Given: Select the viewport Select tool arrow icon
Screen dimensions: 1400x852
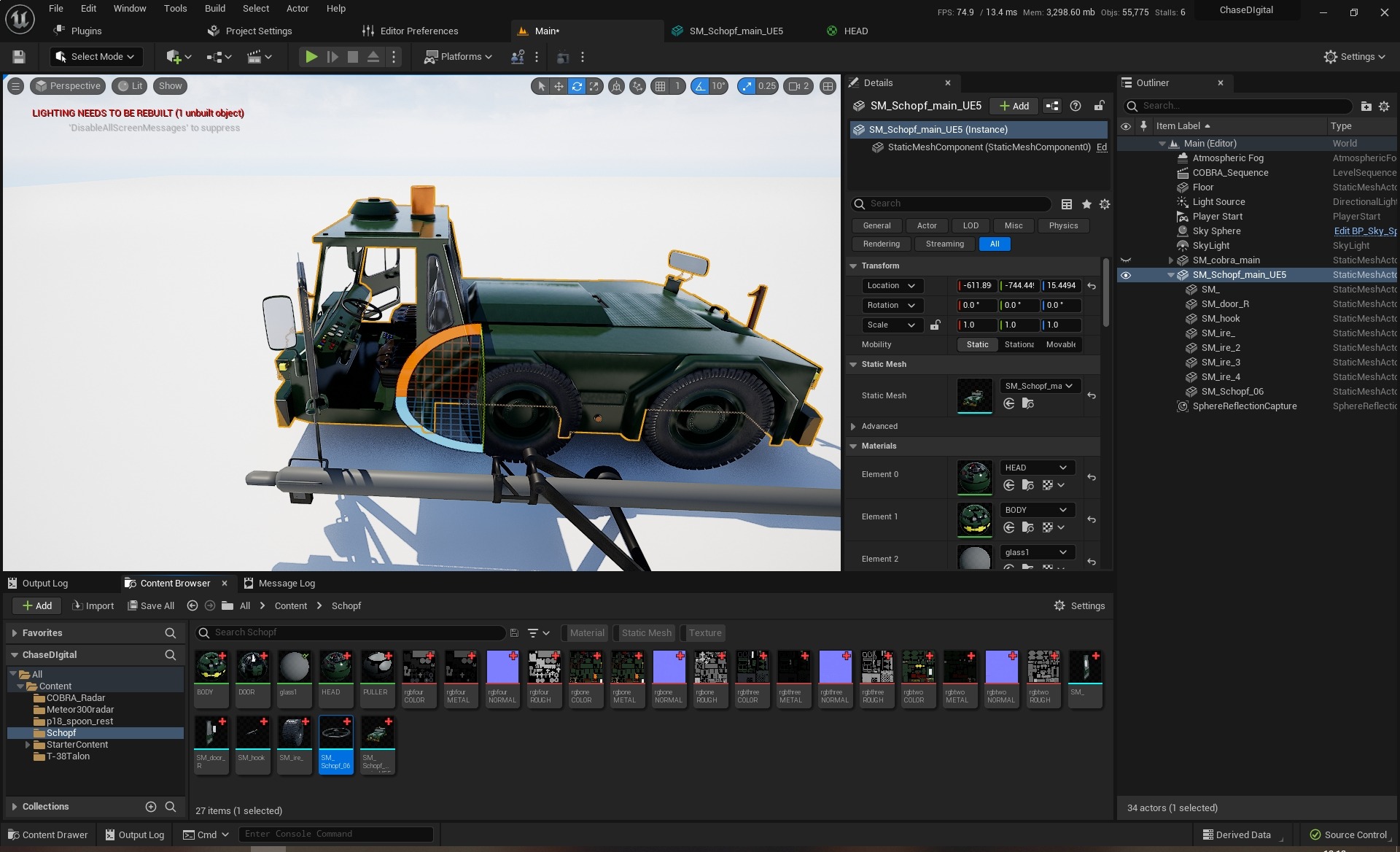Looking at the screenshot, I should pyautogui.click(x=541, y=86).
